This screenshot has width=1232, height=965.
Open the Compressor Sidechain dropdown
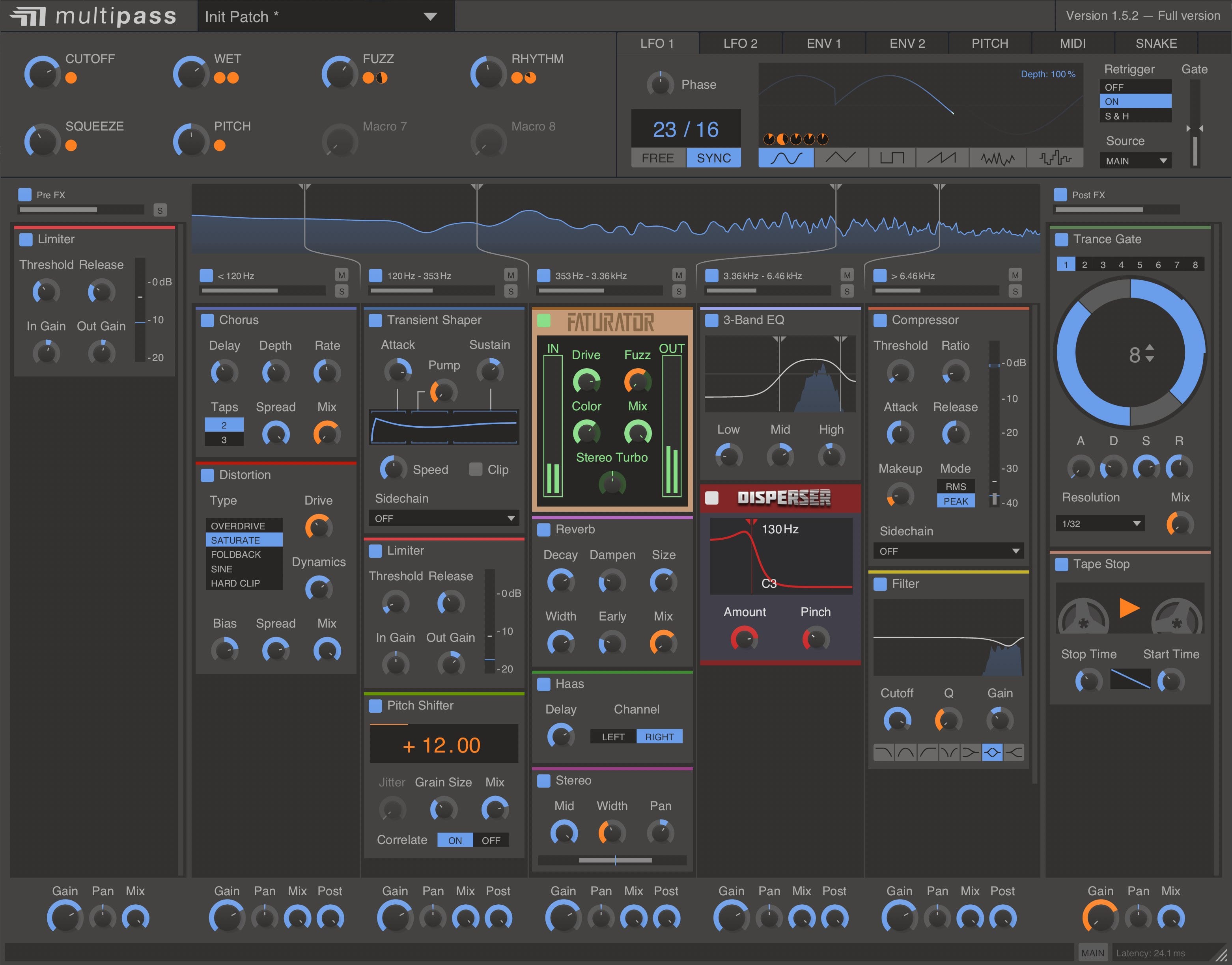948,551
